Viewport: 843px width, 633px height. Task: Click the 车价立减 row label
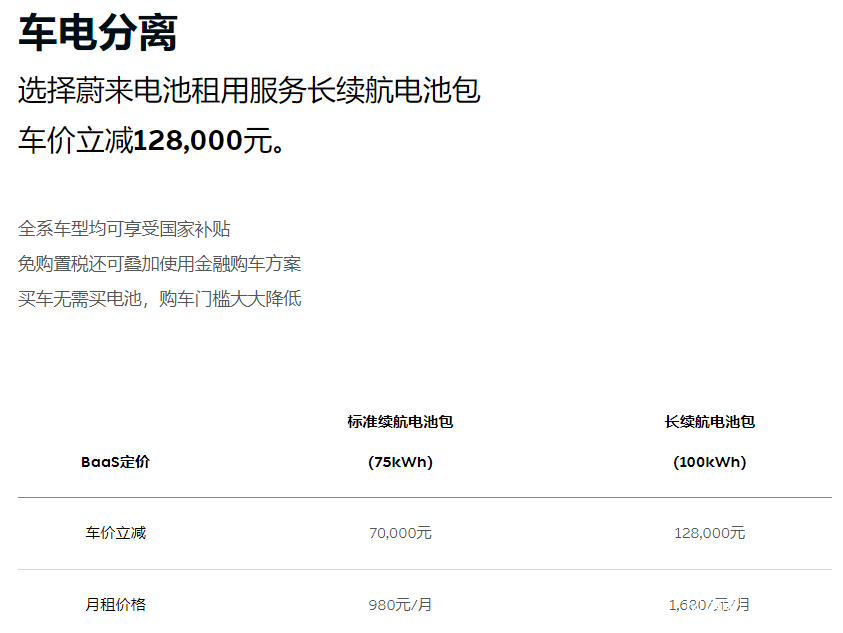(x=116, y=533)
